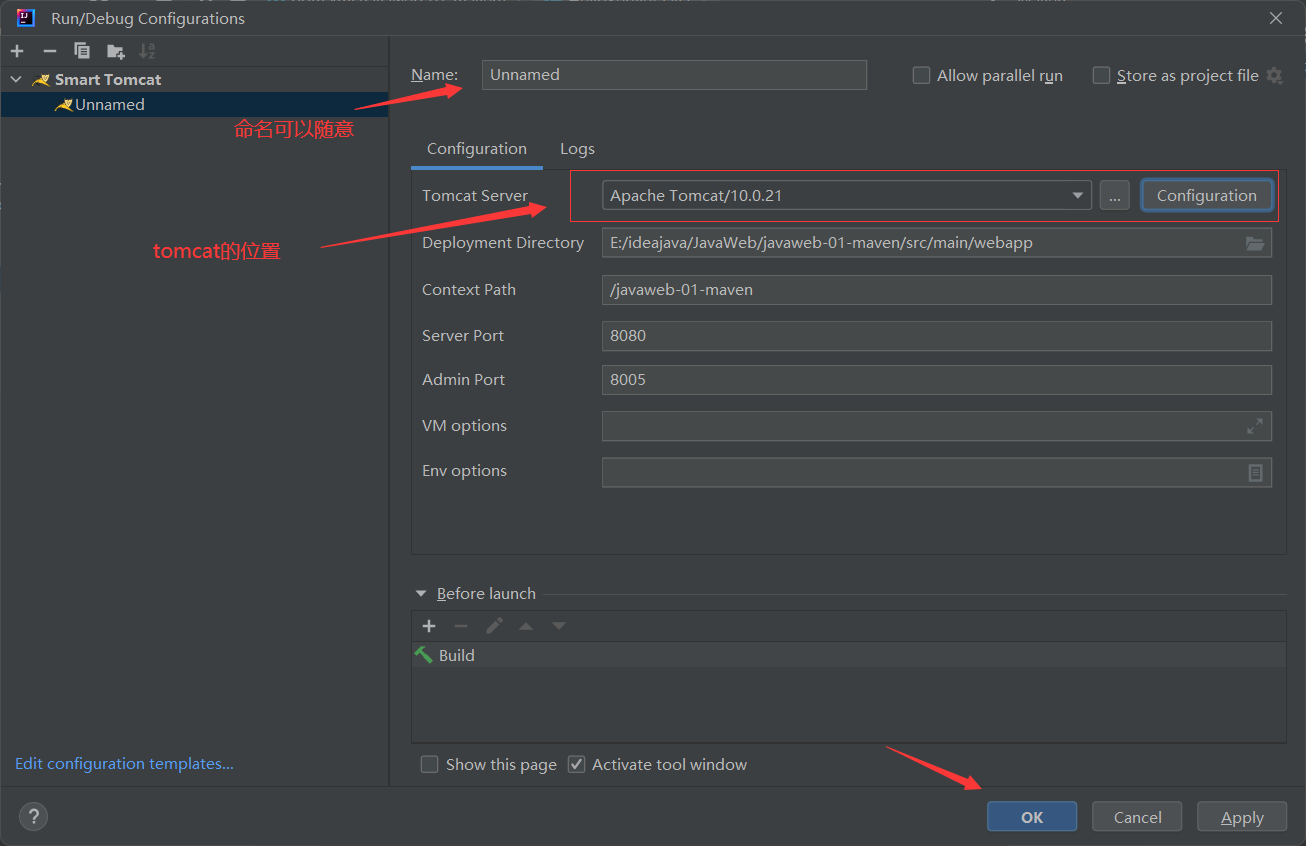This screenshot has height=846, width=1306.
Task: Collapse the Smart Tomcat tree node
Action: [16, 79]
